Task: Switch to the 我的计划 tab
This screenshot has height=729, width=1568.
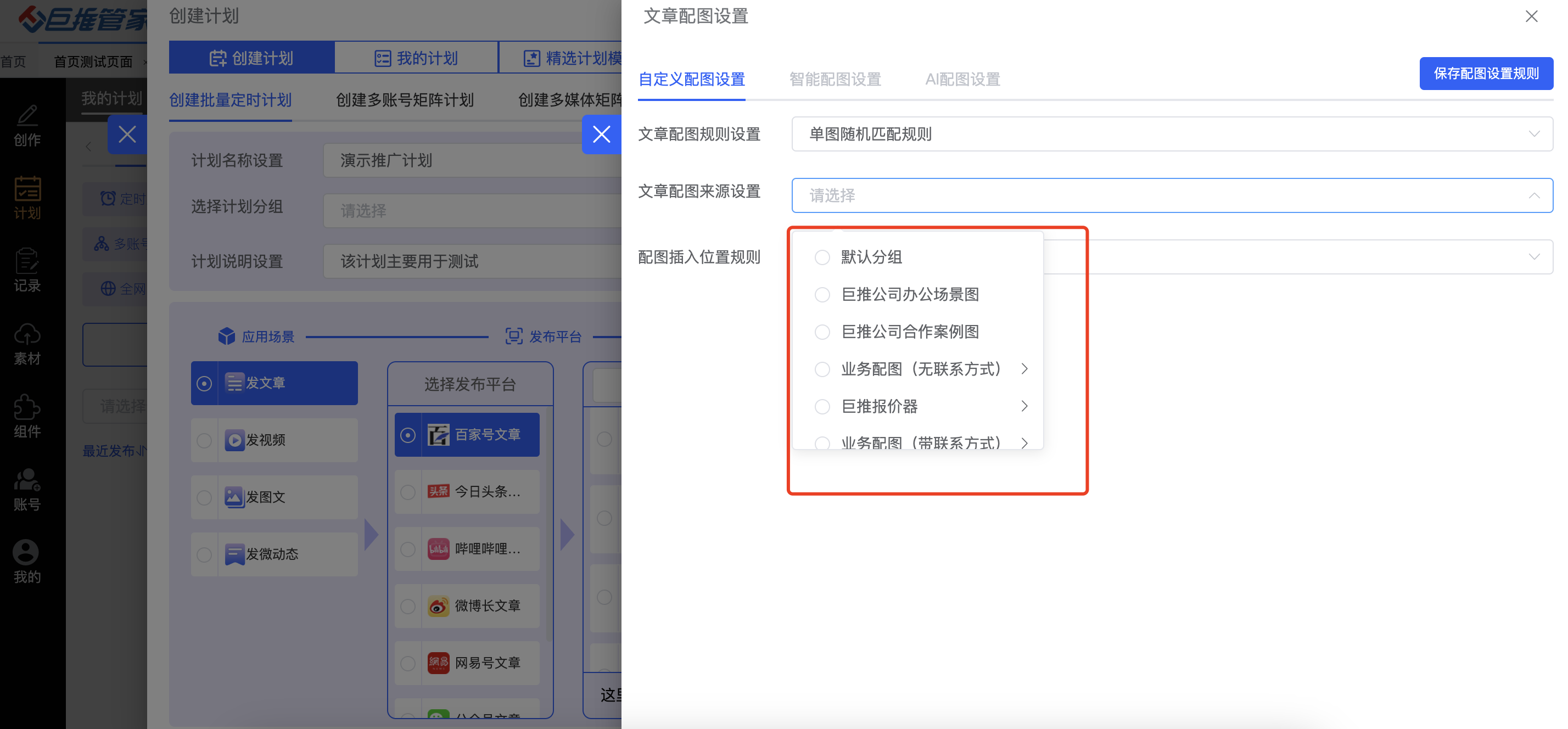Action: click(x=416, y=57)
